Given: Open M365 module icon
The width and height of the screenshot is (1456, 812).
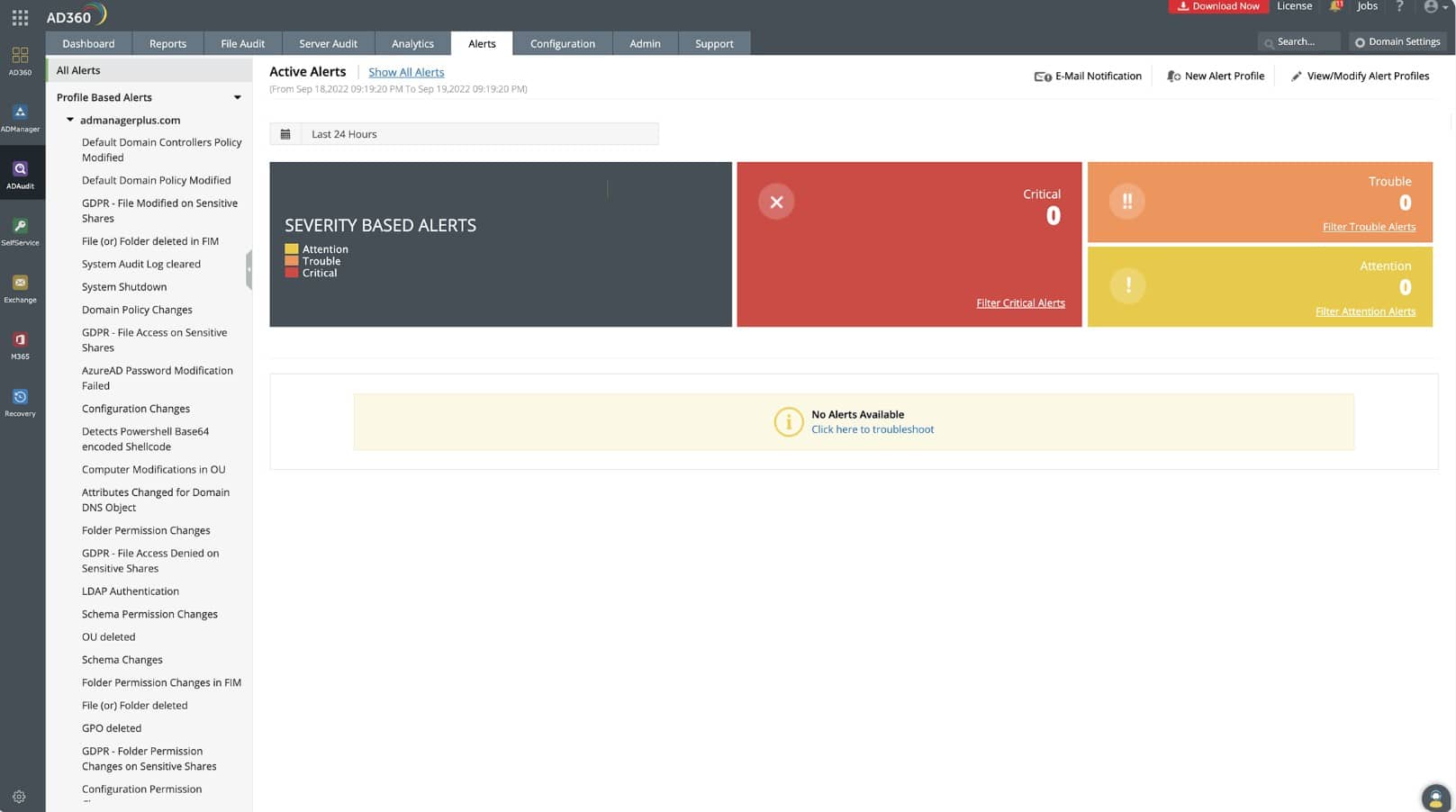Looking at the screenshot, I should coord(20,346).
